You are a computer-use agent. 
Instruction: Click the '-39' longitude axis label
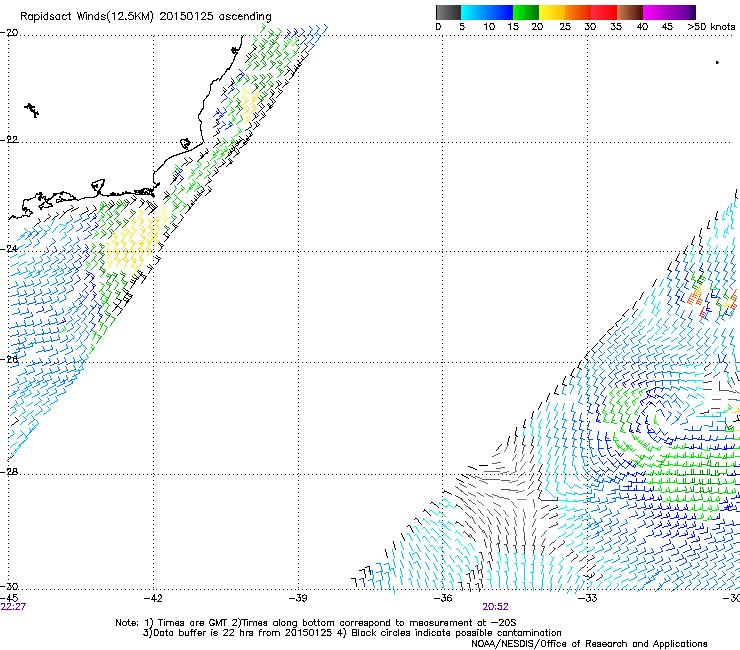pyautogui.click(x=298, y=598)
